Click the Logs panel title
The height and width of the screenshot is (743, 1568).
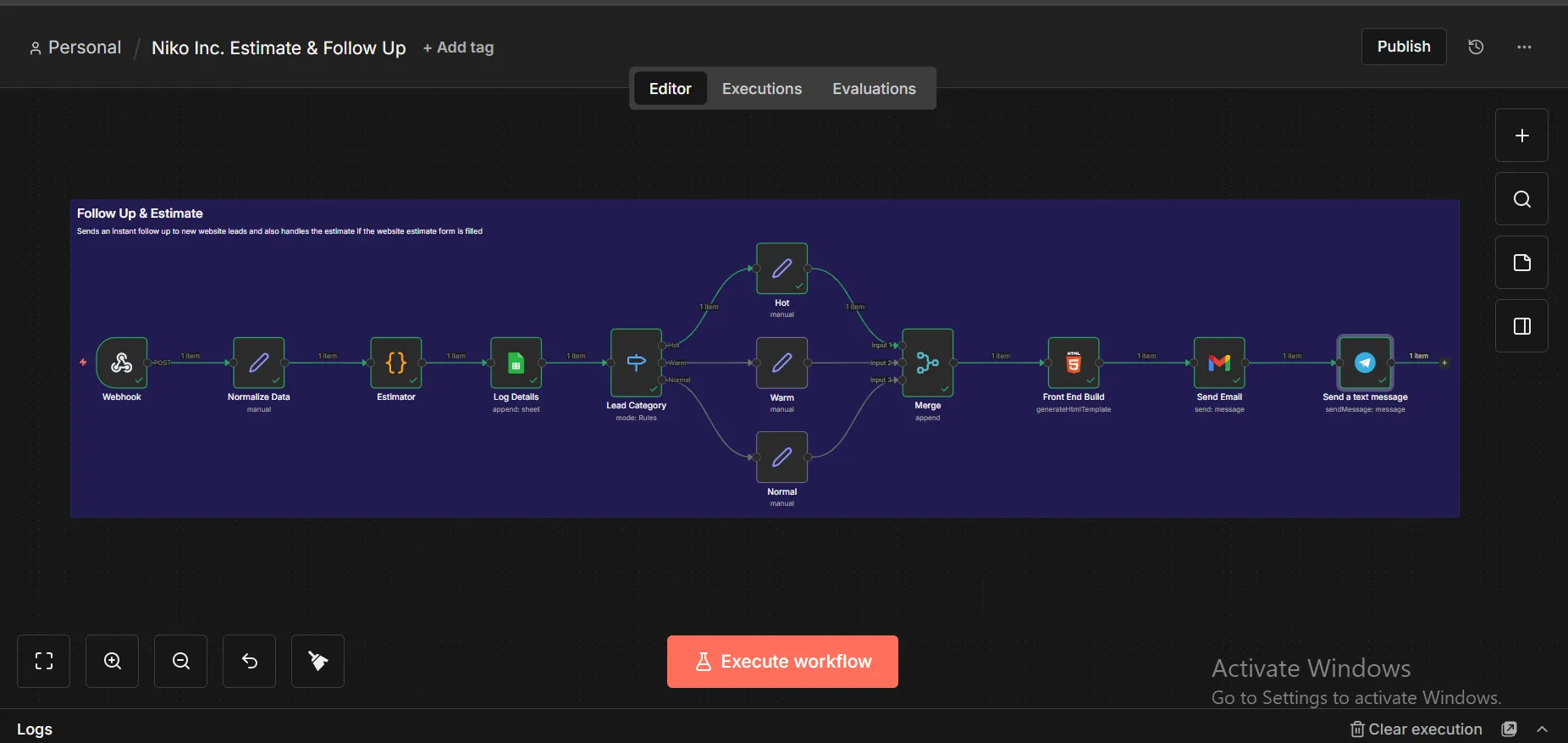35,729
